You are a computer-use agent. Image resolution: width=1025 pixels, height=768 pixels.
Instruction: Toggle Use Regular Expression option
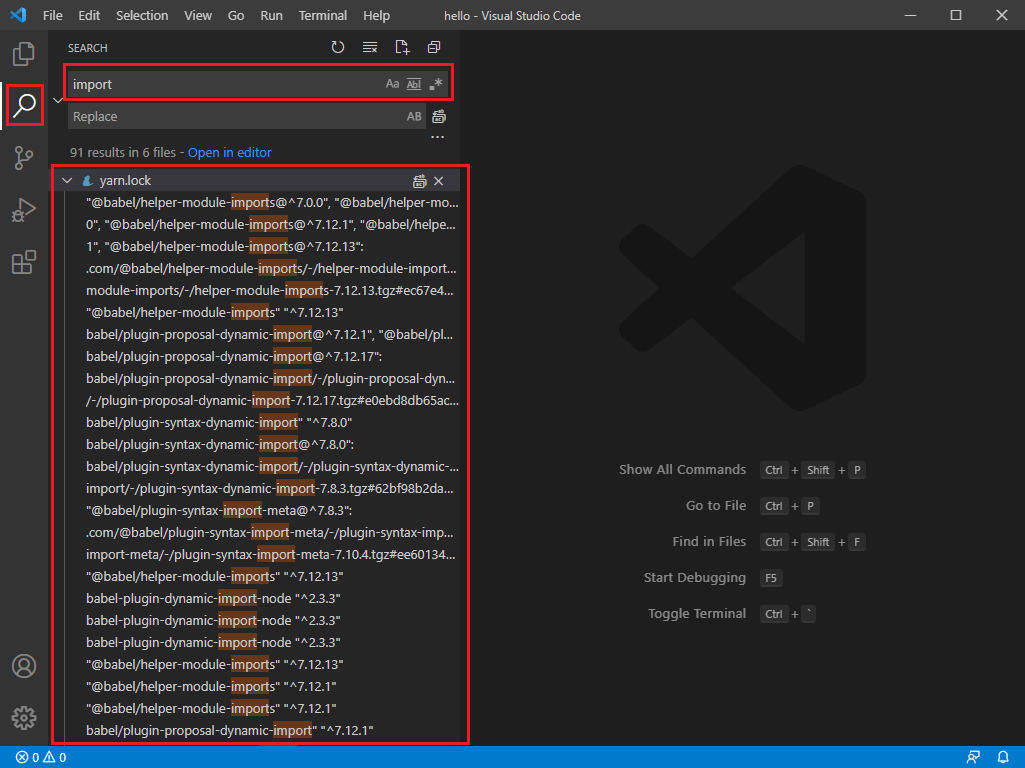(x=436, y=84)
